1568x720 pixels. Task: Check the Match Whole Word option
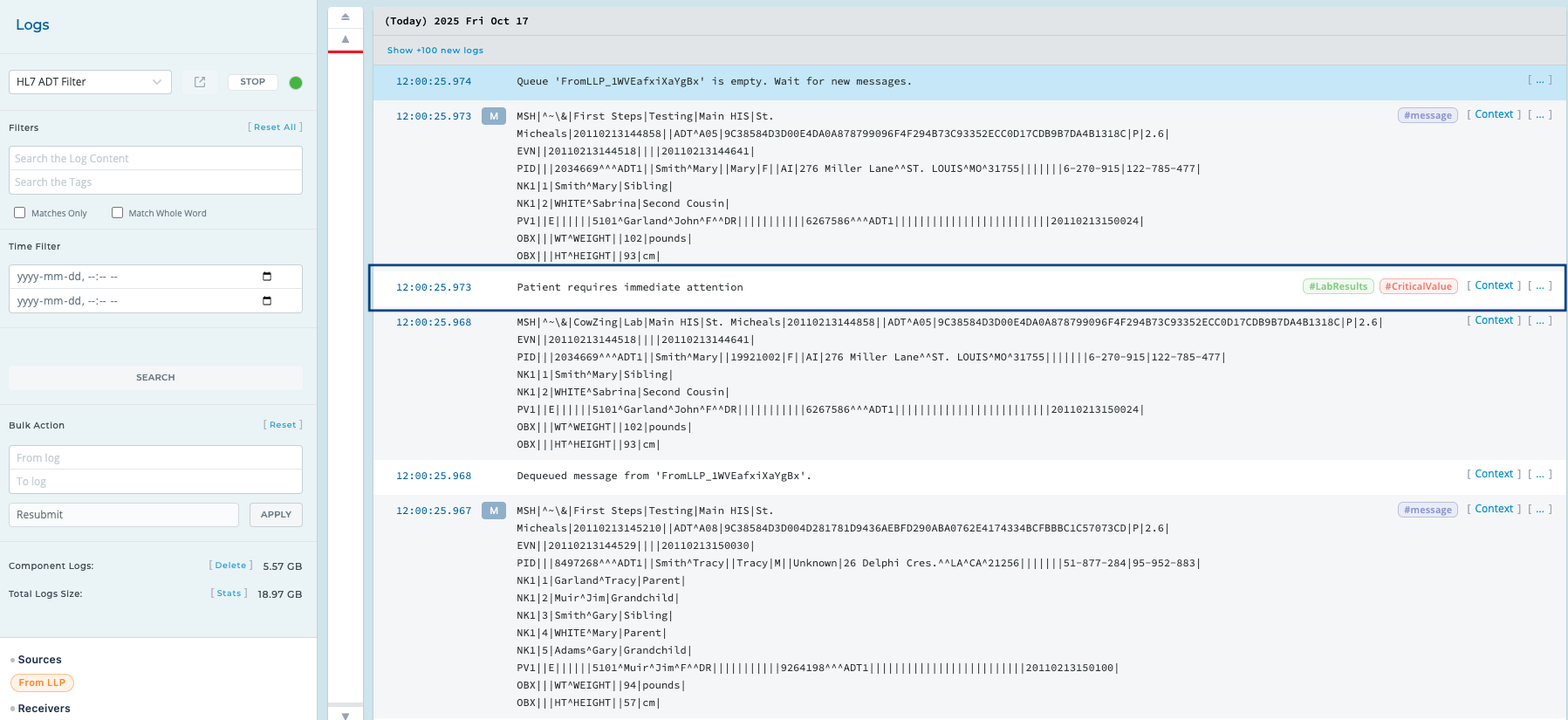(118, 213)
